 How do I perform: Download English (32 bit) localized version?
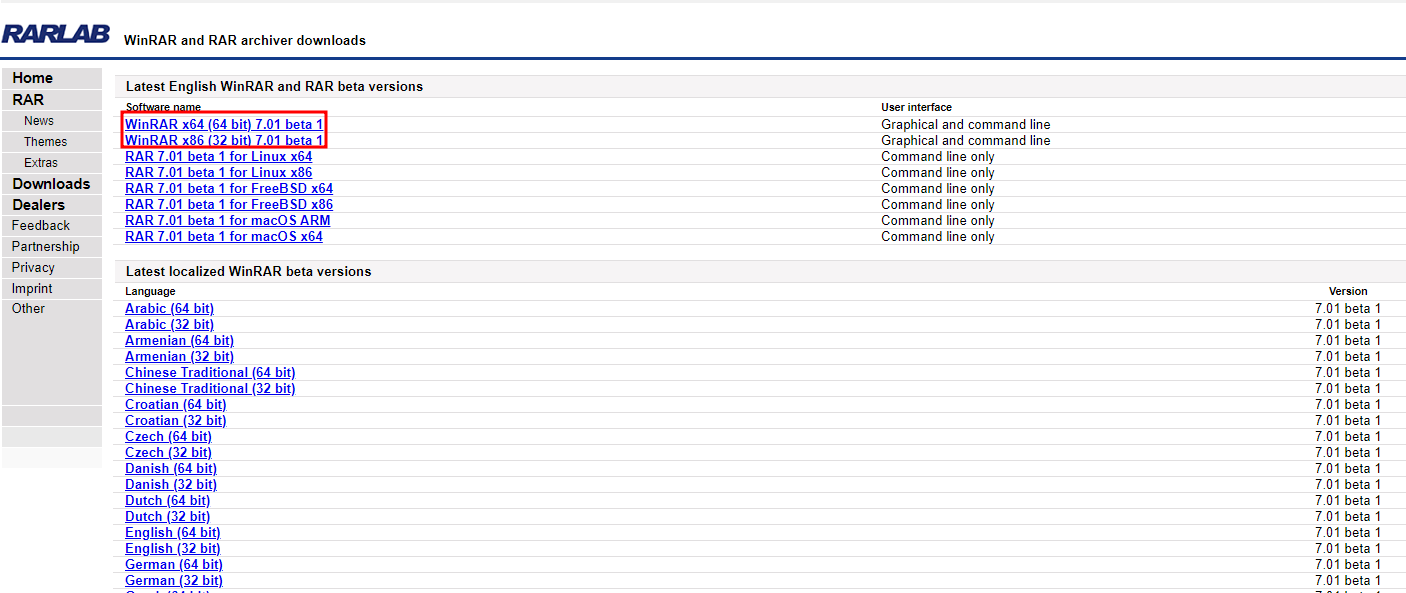click(x=173, y=549)
